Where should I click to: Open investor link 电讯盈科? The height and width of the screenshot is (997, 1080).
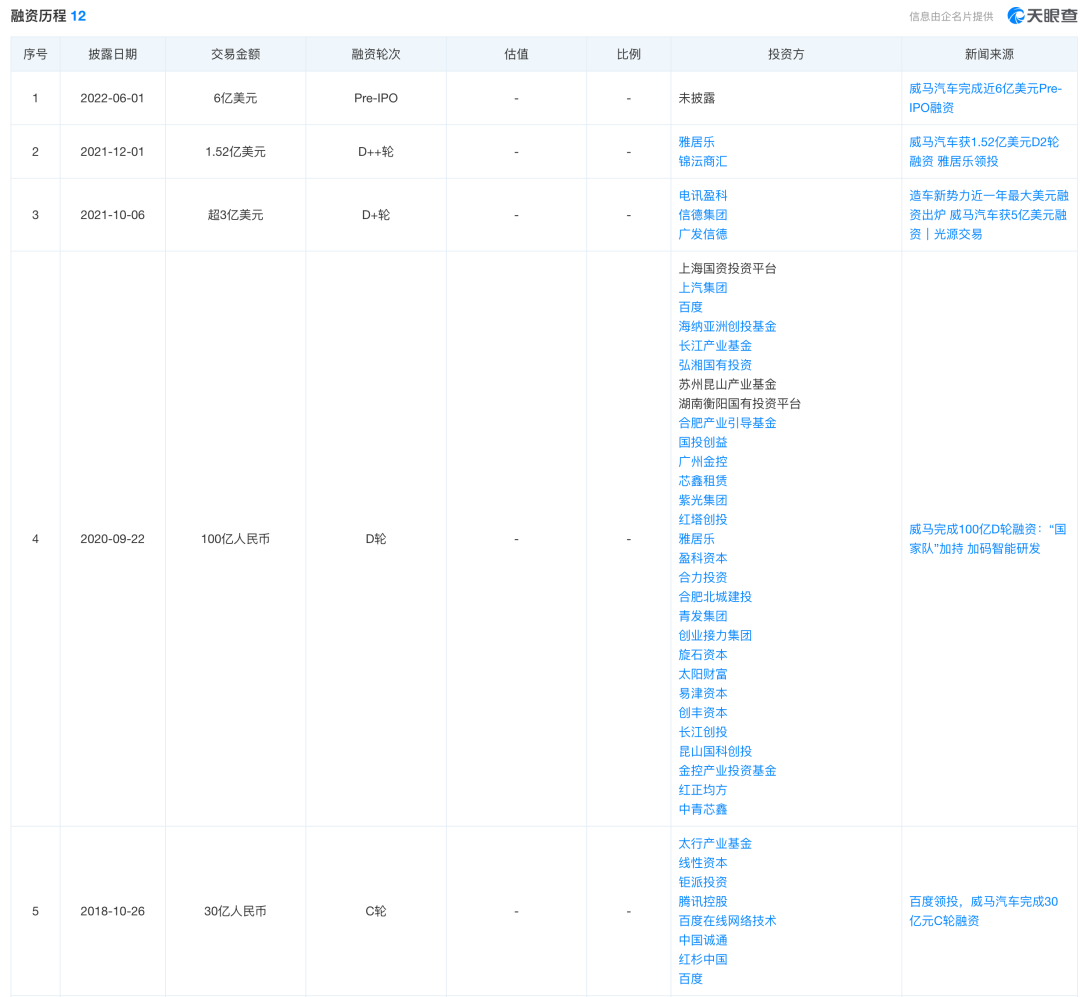coord(703,196)
